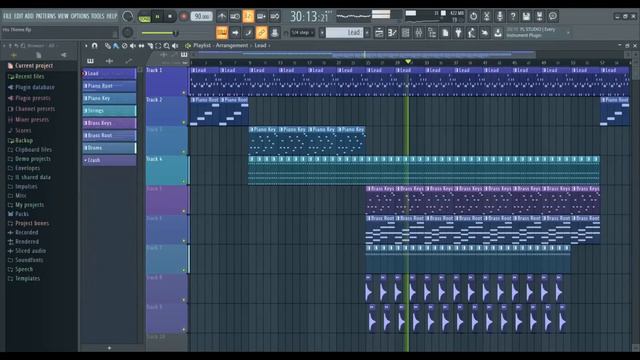Open the Browser view icon

point(432,33)
